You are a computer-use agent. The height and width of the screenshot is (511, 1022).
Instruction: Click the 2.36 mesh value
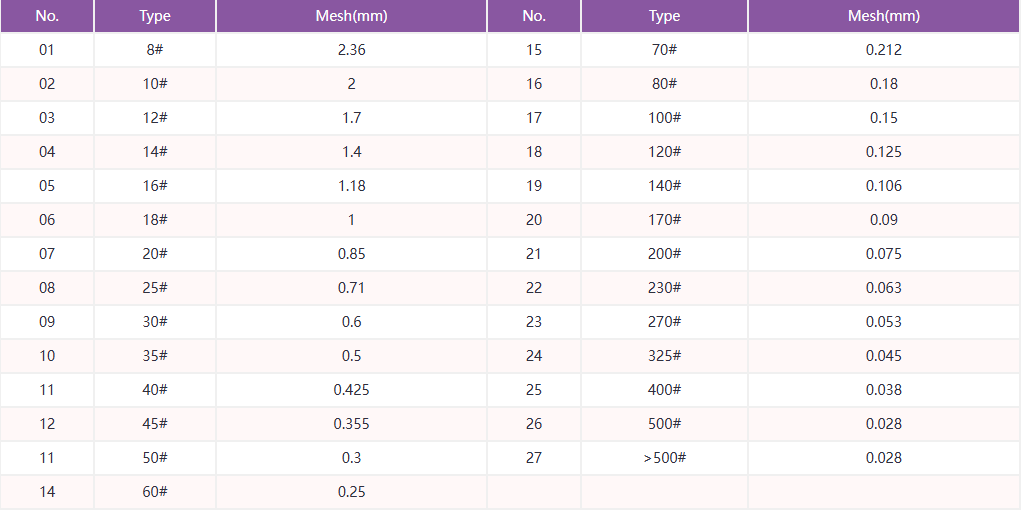[x=351, y=50]
